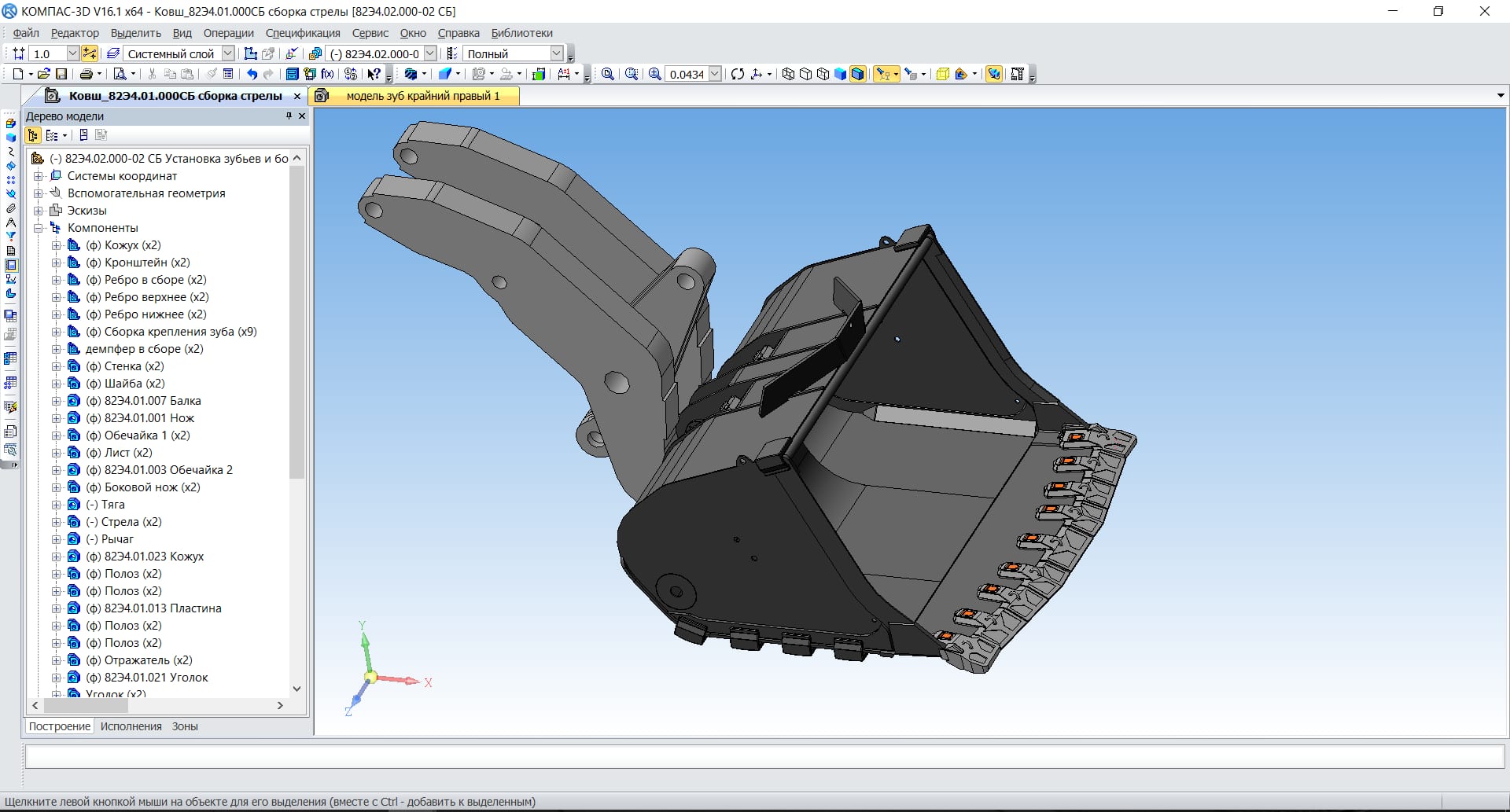Switch to модель зуб крайний правый 1 tab
The height and width of the screenshot is (812, 1510).
[x=422, y=96]
